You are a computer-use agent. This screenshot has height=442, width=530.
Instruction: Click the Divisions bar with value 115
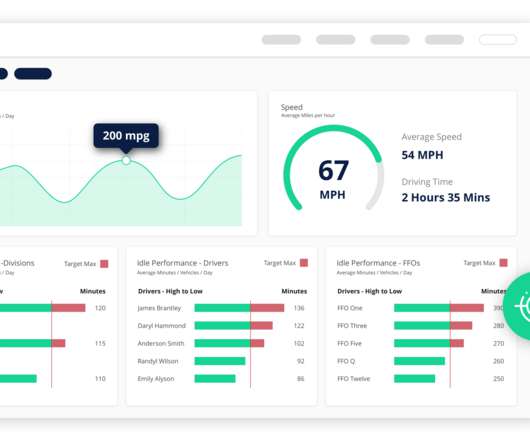pos(32,343)
